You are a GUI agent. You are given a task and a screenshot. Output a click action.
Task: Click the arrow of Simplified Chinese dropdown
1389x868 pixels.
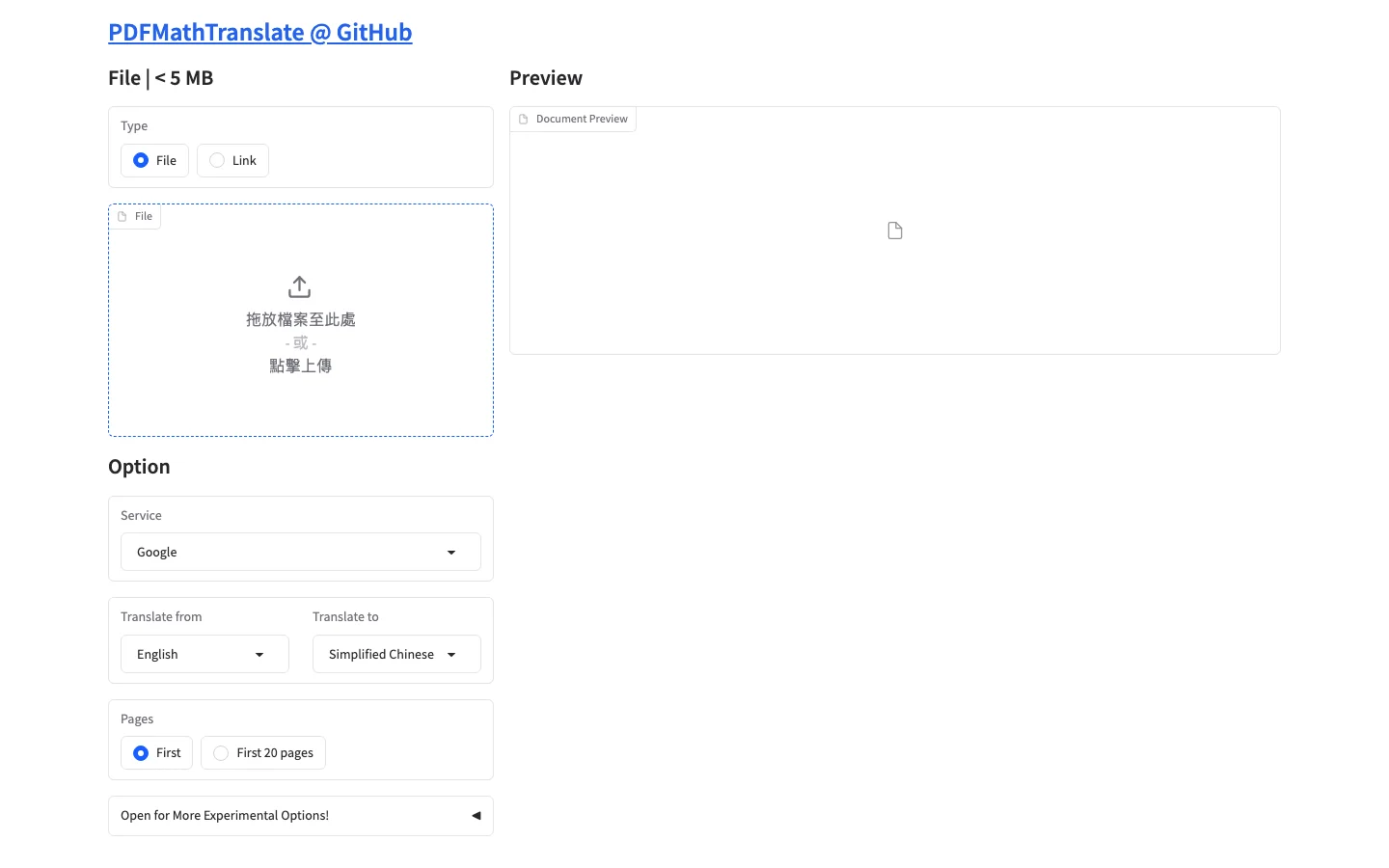coord(451,655)
